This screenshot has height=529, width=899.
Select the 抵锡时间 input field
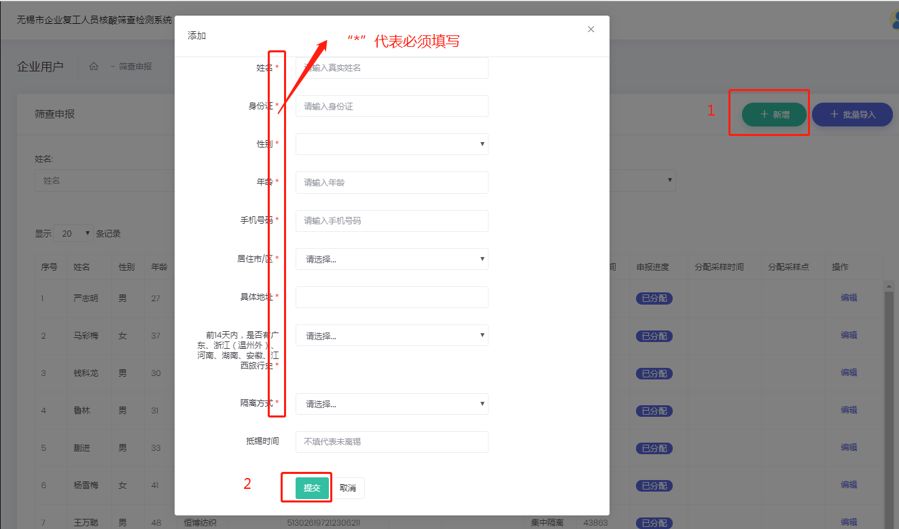coord(391,441)
